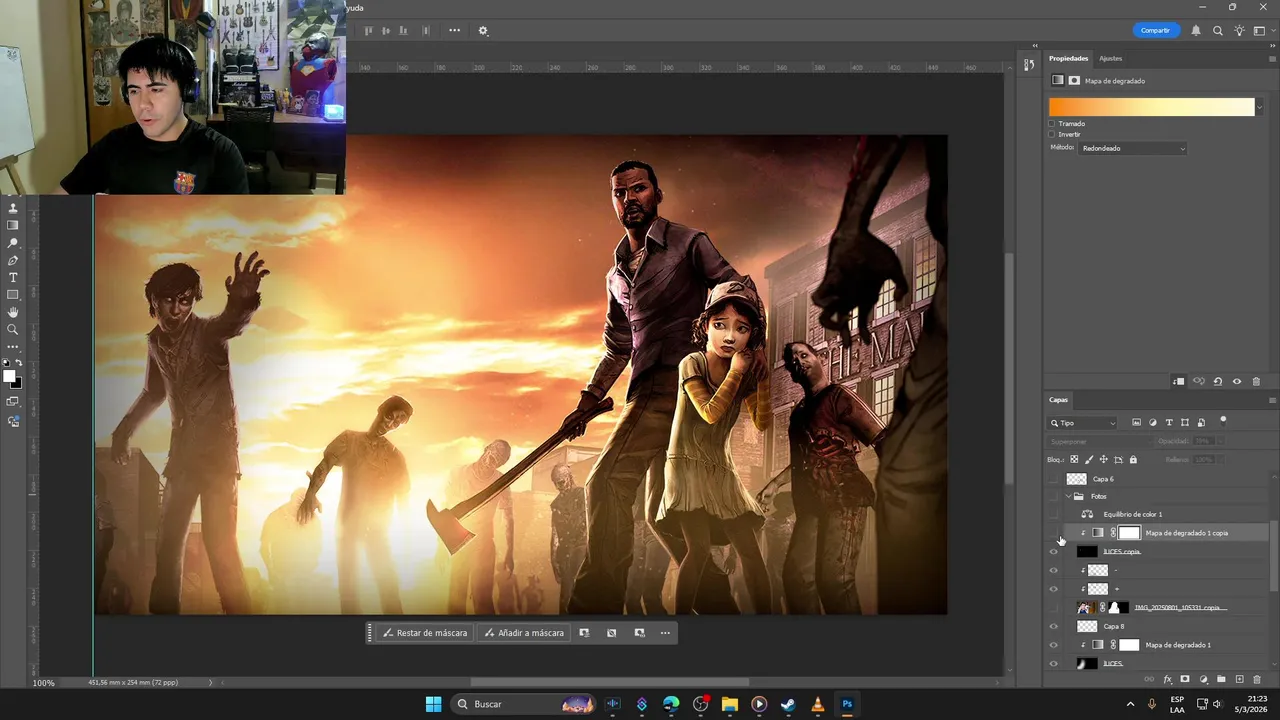The height and width of the screenshot is (720, 1280).
Task: Select the Dodge tool
Action: click(x=13, y=243)
